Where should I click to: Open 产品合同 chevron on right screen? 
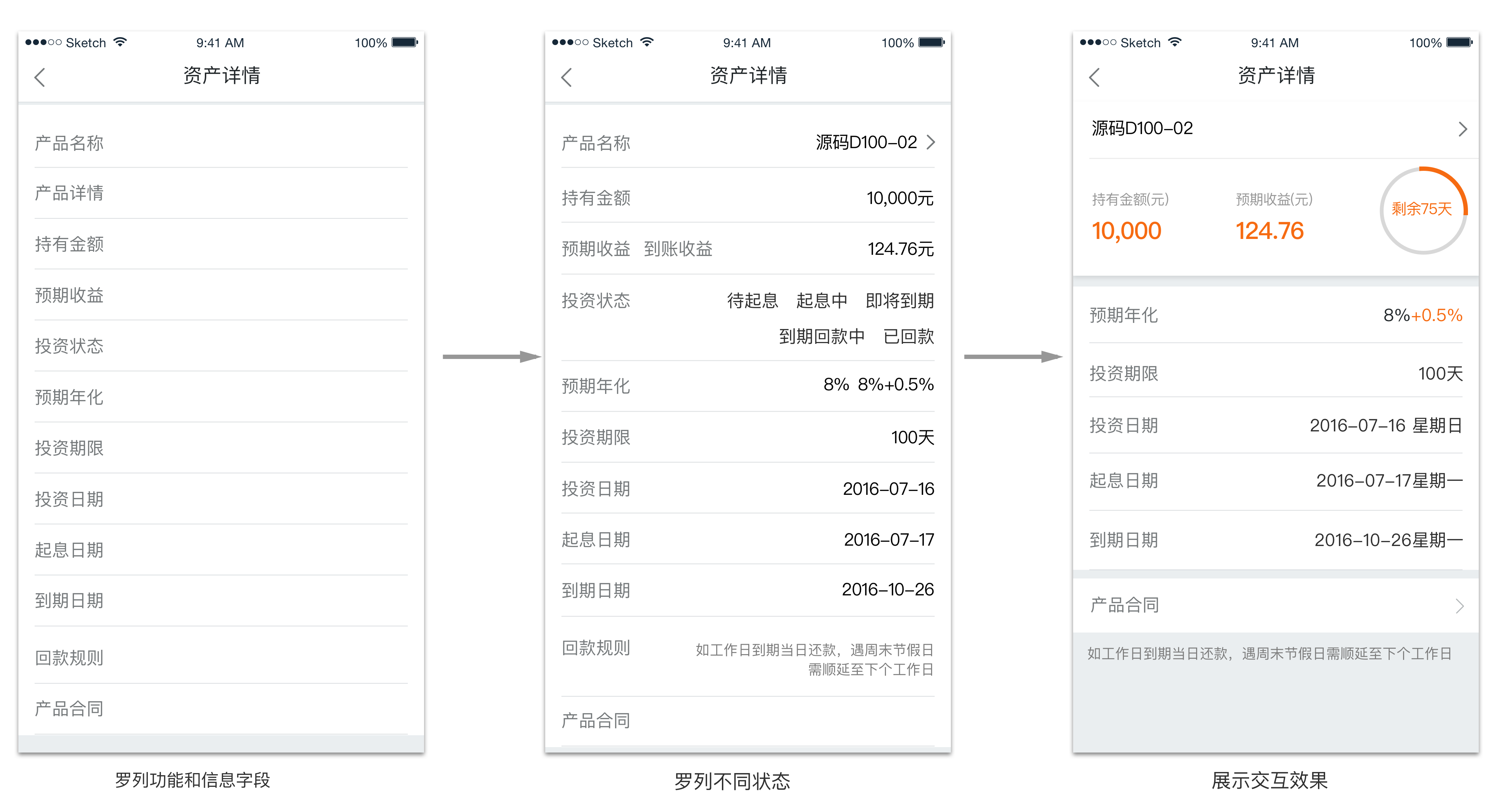1460,606
